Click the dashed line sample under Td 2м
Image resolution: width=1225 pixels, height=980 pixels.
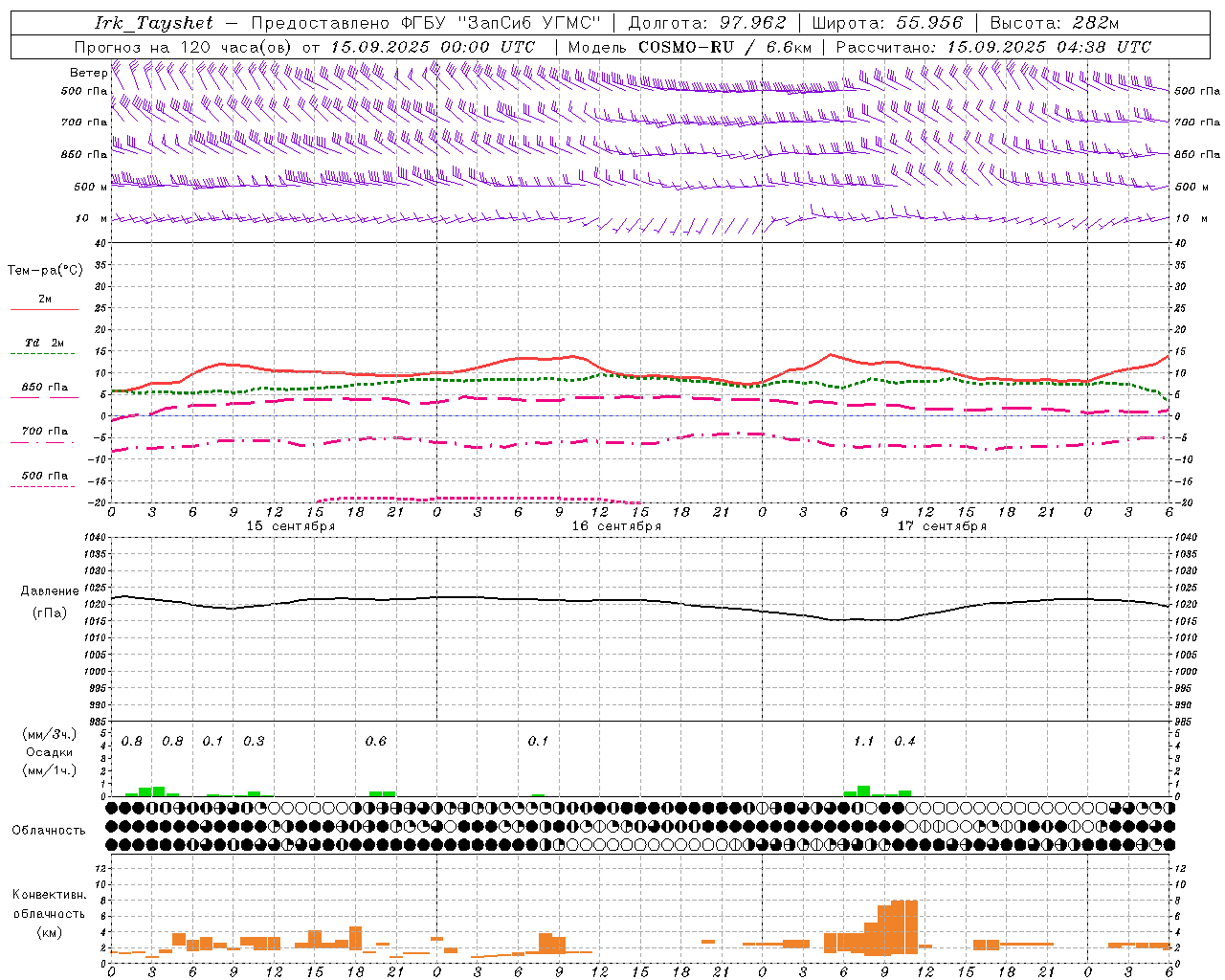[x=42, y=353]
